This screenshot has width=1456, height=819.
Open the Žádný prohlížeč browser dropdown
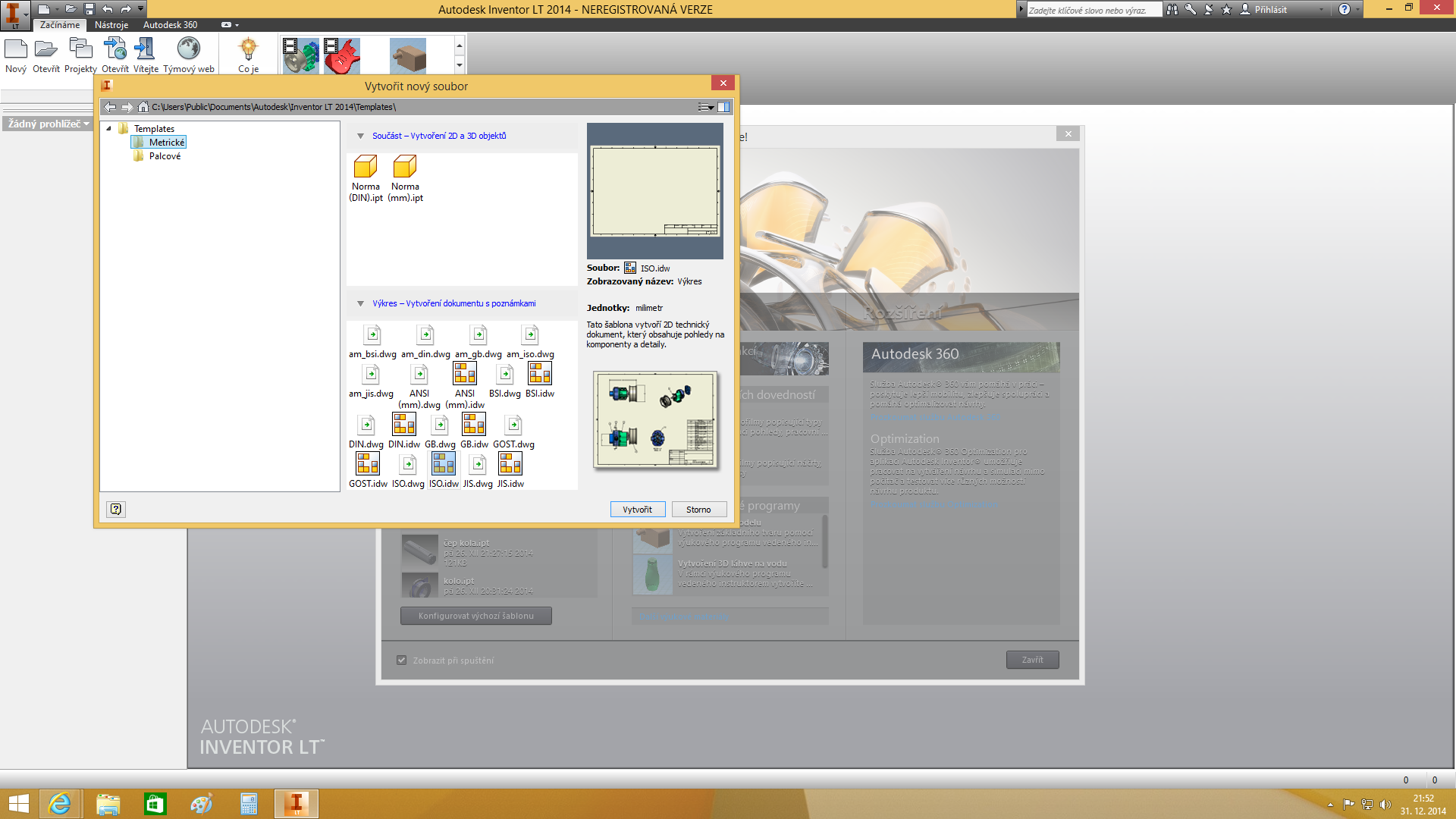47,124
